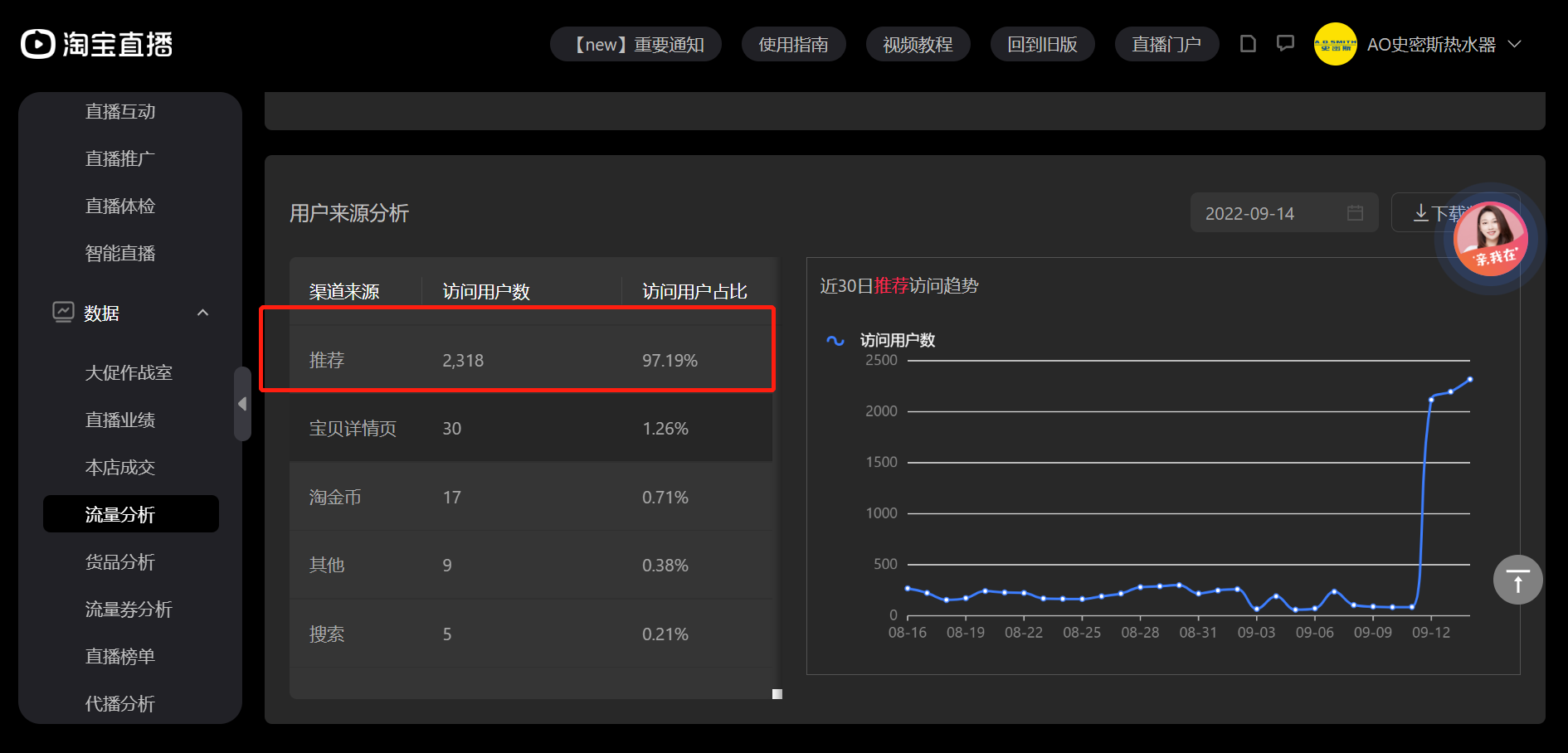This screenshot has height=753, width=1568.
Task: Toggle the 访问用户数 chart legend
Action: pos(880,340)
